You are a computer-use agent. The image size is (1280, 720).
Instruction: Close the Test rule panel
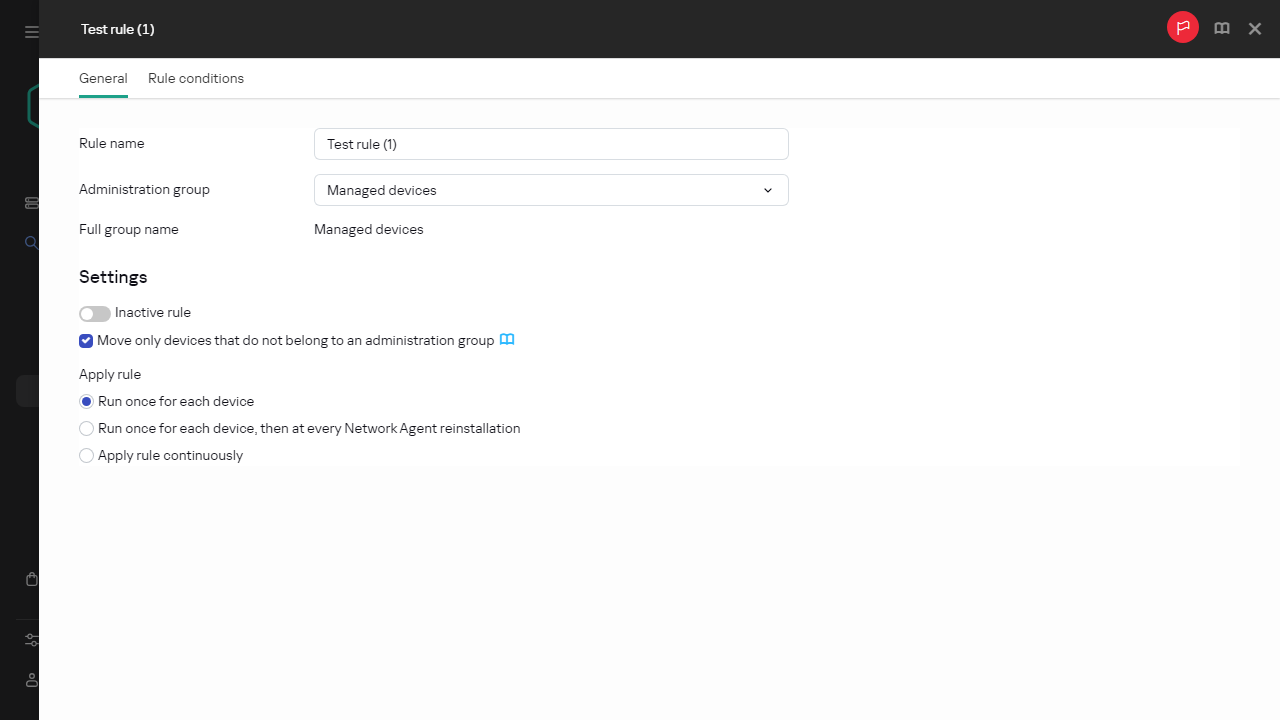tap(1255, 29)
